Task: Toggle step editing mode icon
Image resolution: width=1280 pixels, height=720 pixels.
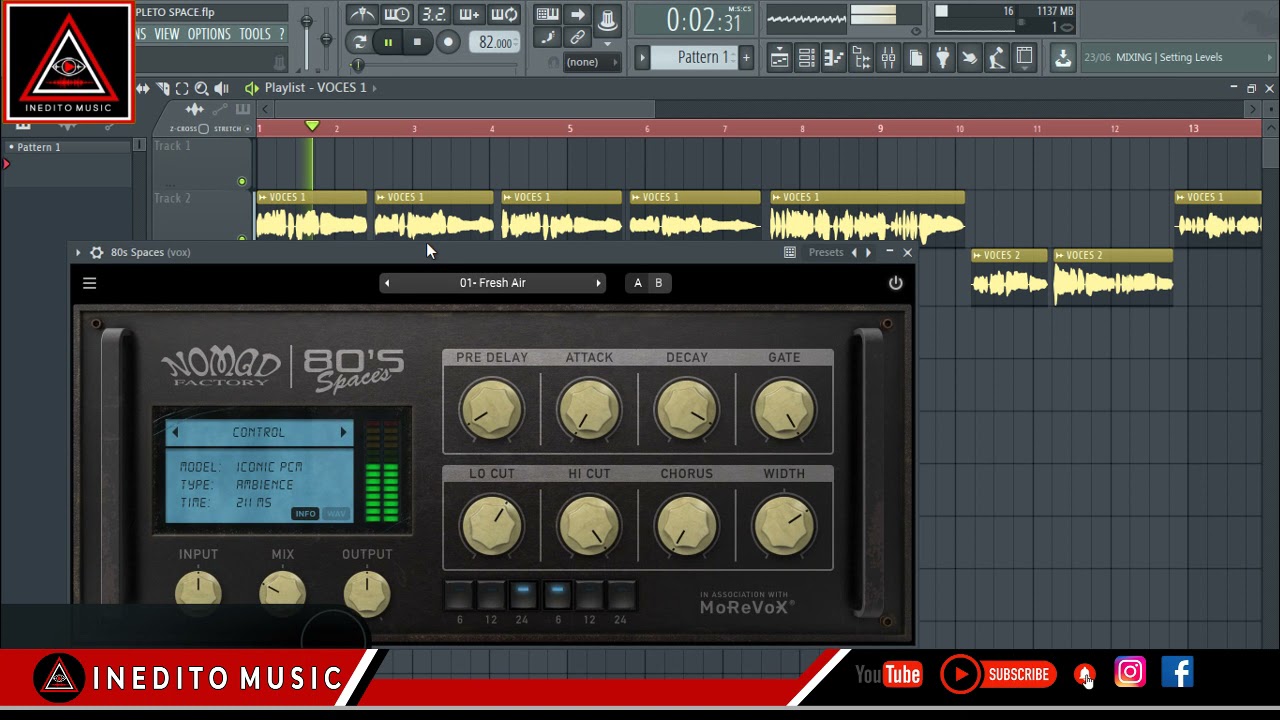Action: pyautogui.click(x=547, y=38)
